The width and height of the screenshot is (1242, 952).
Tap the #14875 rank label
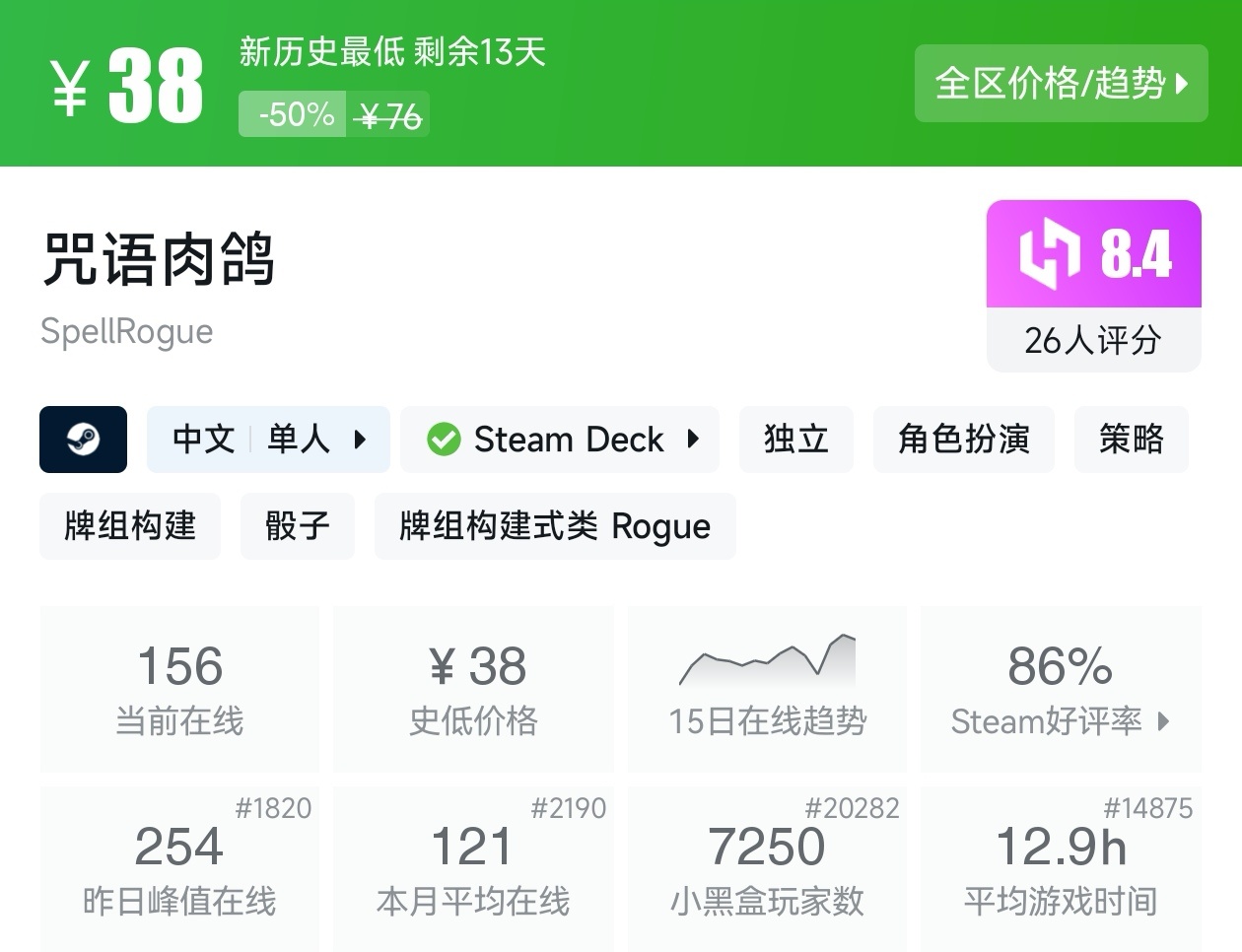point(1147,808)
